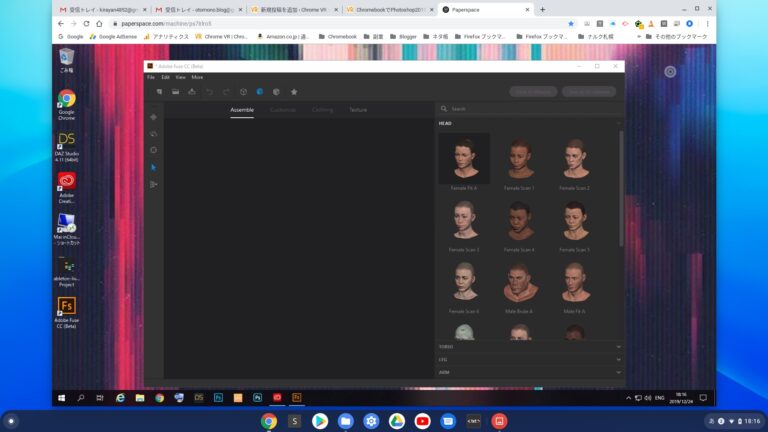
Task: Click the Windows taskbar search icon
Action: [x=81, y=398]
